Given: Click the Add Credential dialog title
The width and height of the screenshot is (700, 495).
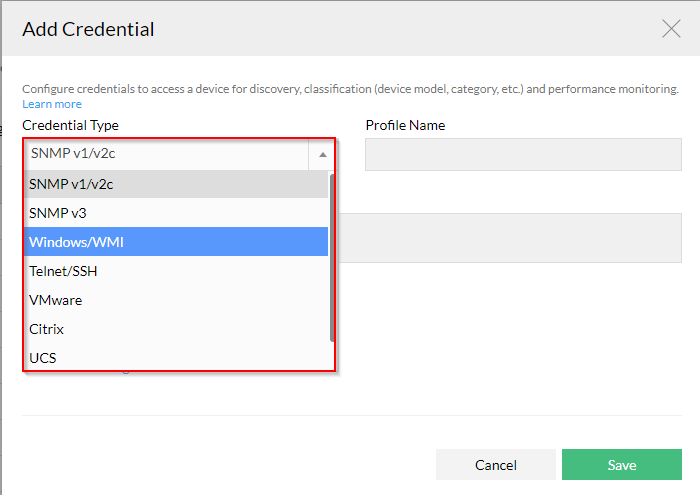Looking at the screenshot, I should pos(88,29).
